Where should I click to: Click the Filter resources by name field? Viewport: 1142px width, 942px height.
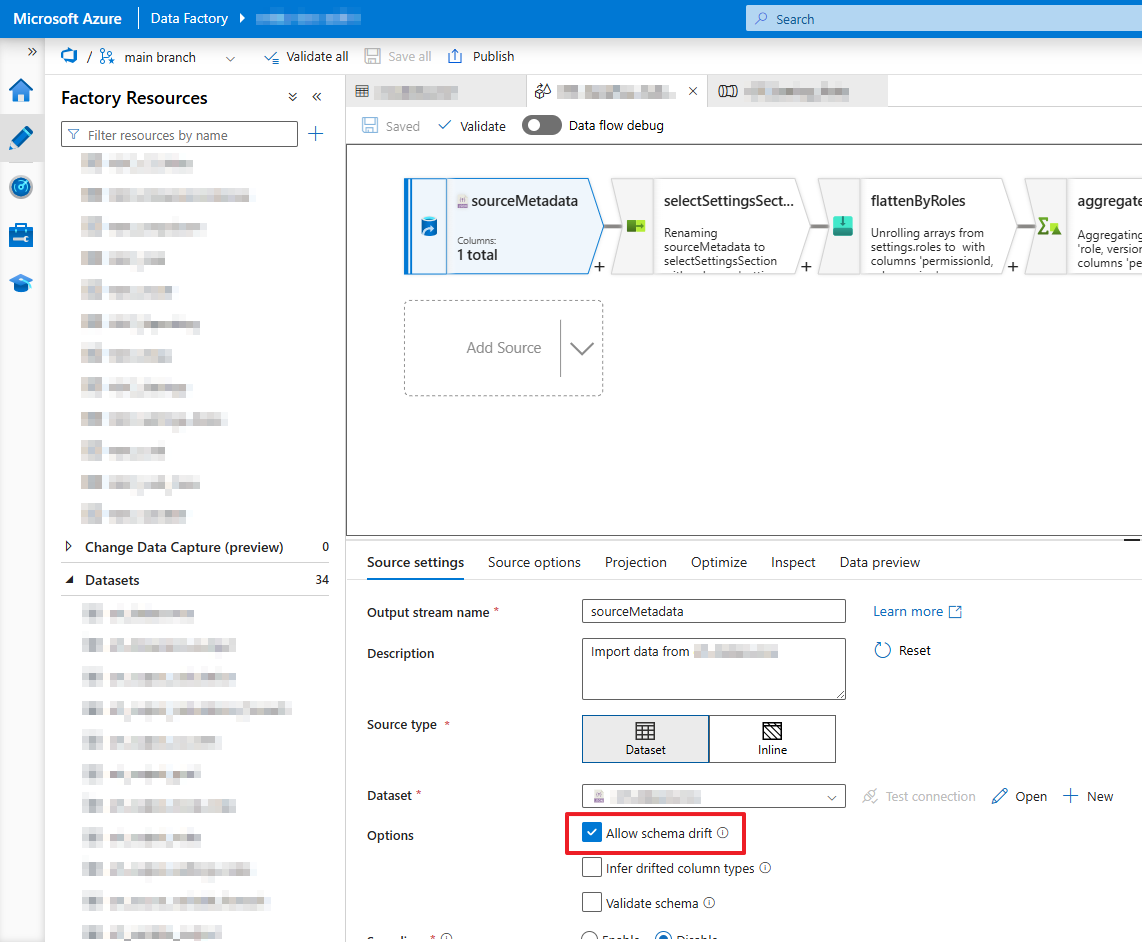(179, 134)
